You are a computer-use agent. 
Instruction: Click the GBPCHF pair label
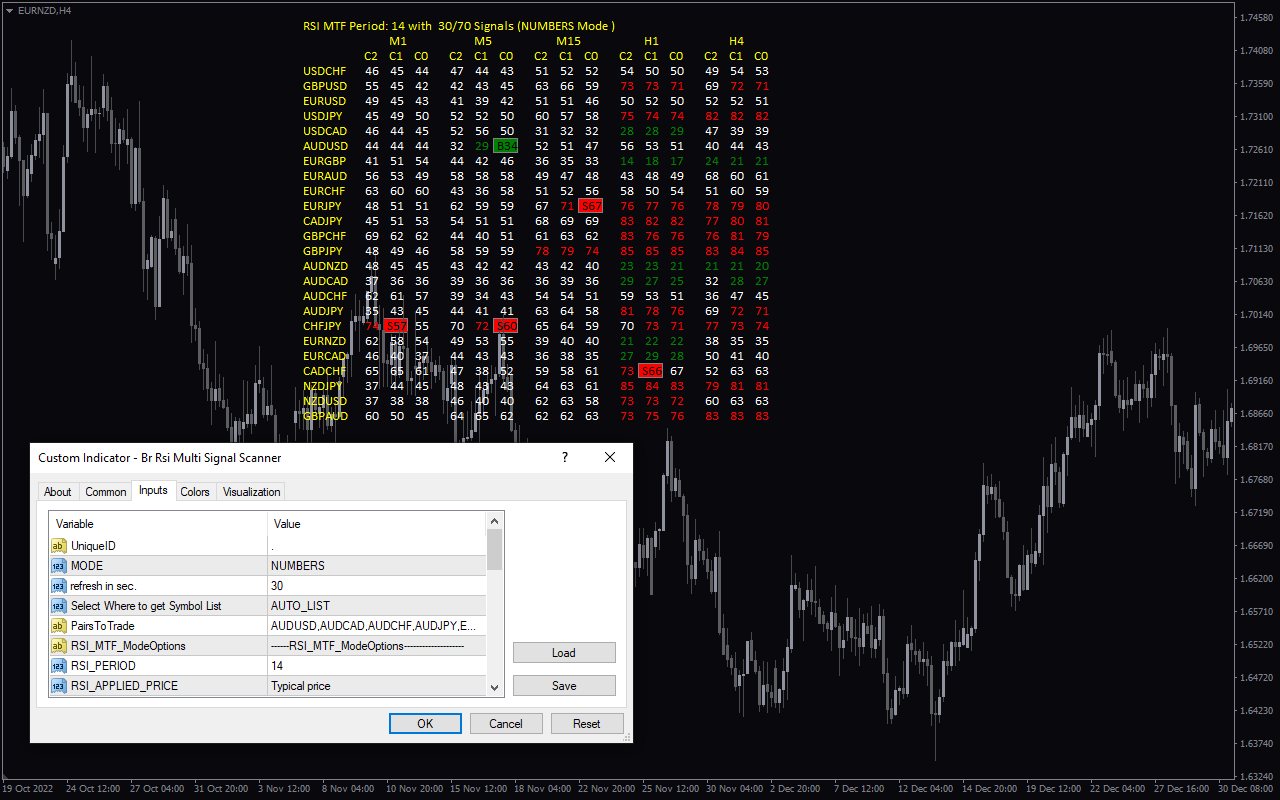(325, 236)
